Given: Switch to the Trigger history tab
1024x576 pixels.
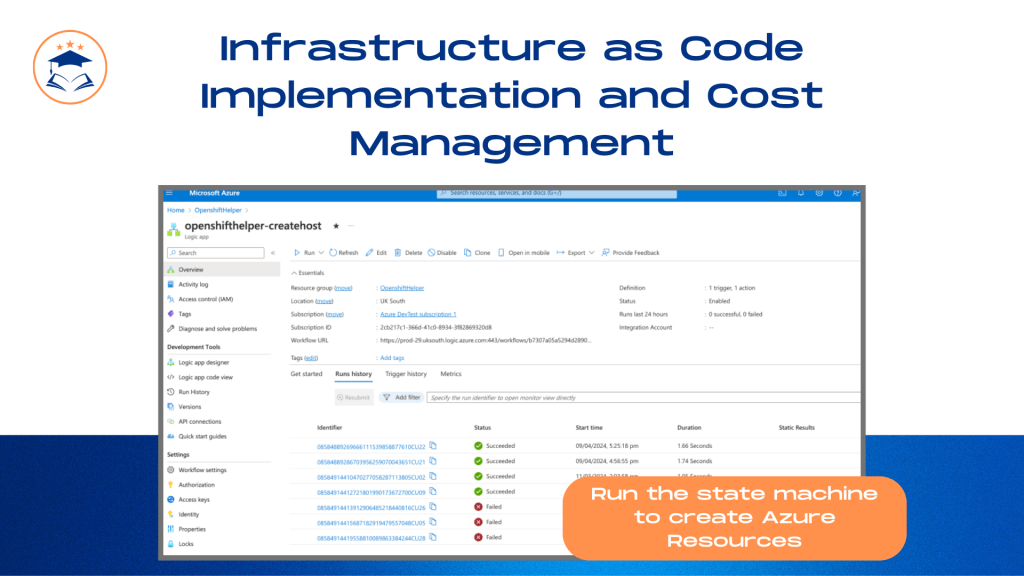Looking at the screenshot, I should click(406, 374).
